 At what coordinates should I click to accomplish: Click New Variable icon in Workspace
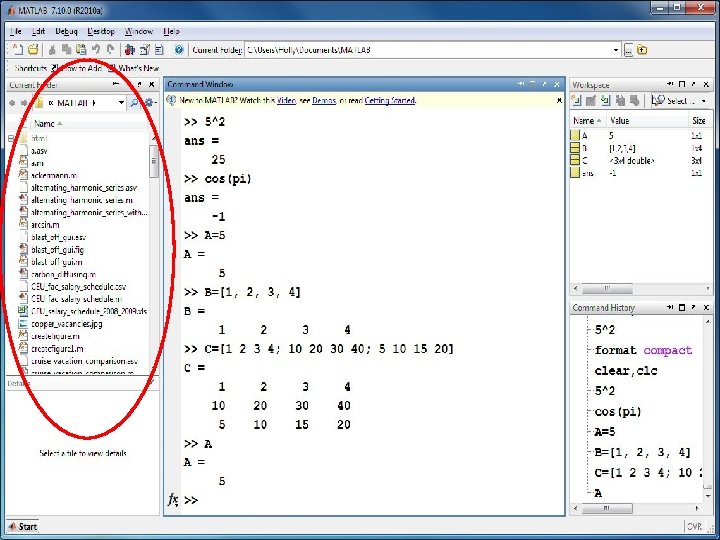(x=577, y=100)
